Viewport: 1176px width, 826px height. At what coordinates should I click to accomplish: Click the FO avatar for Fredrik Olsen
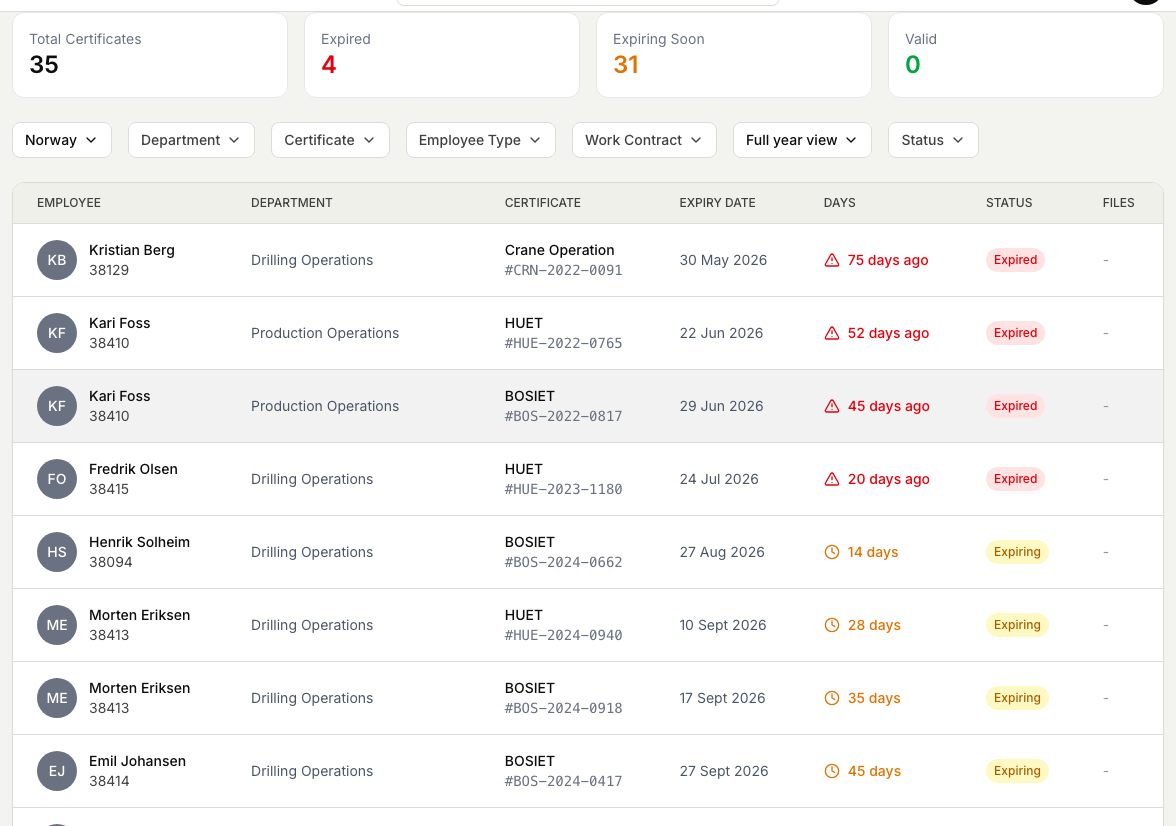pyautogui.click(x=57, y=479)
